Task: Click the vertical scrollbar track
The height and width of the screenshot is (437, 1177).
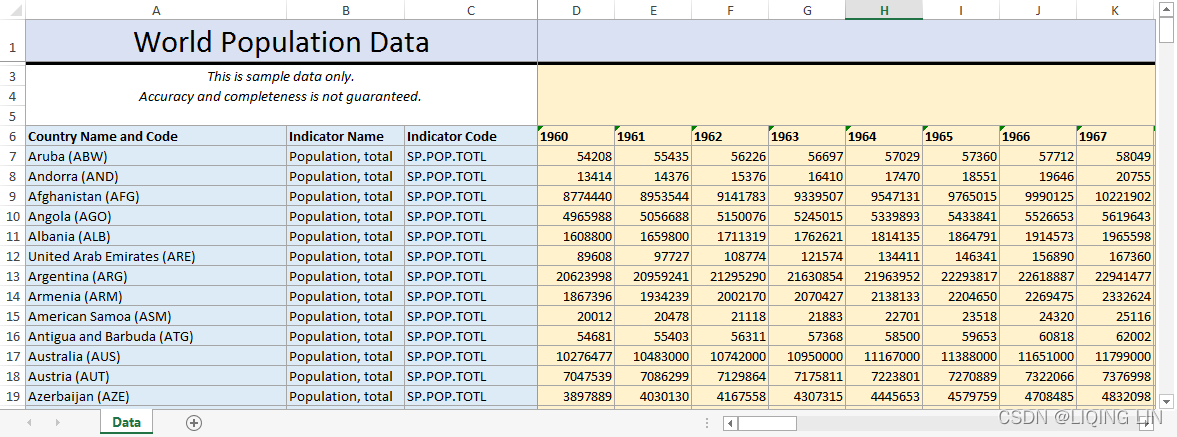Action: [x=1166, y=218]
